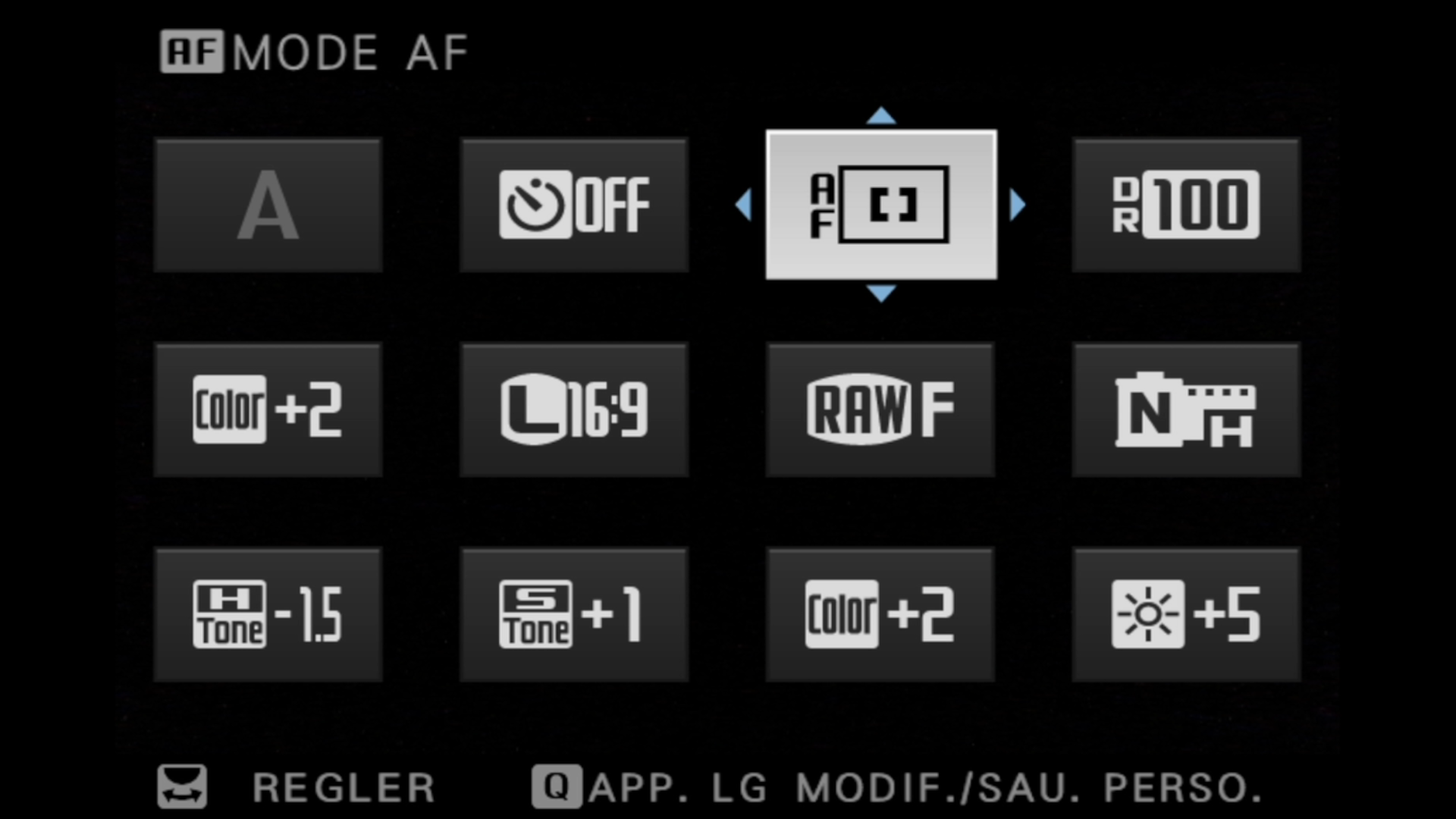The width and height of the screenshot is (1456, 819).
Task: Select the grayed-out A custom setting tile
Action: pos(268,205)
